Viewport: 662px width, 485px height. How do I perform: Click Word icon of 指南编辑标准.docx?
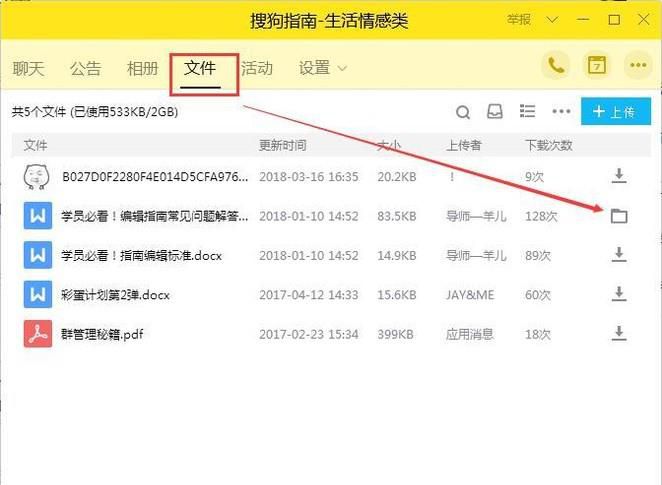click(x=38, y=255)
